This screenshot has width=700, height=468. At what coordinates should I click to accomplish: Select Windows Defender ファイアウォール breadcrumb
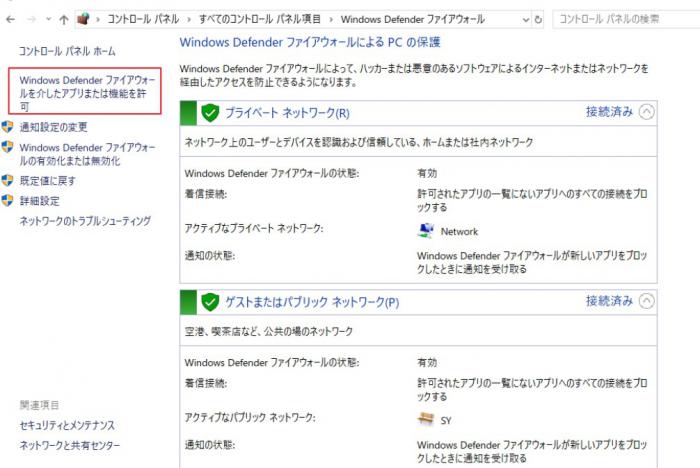[412, 19]
